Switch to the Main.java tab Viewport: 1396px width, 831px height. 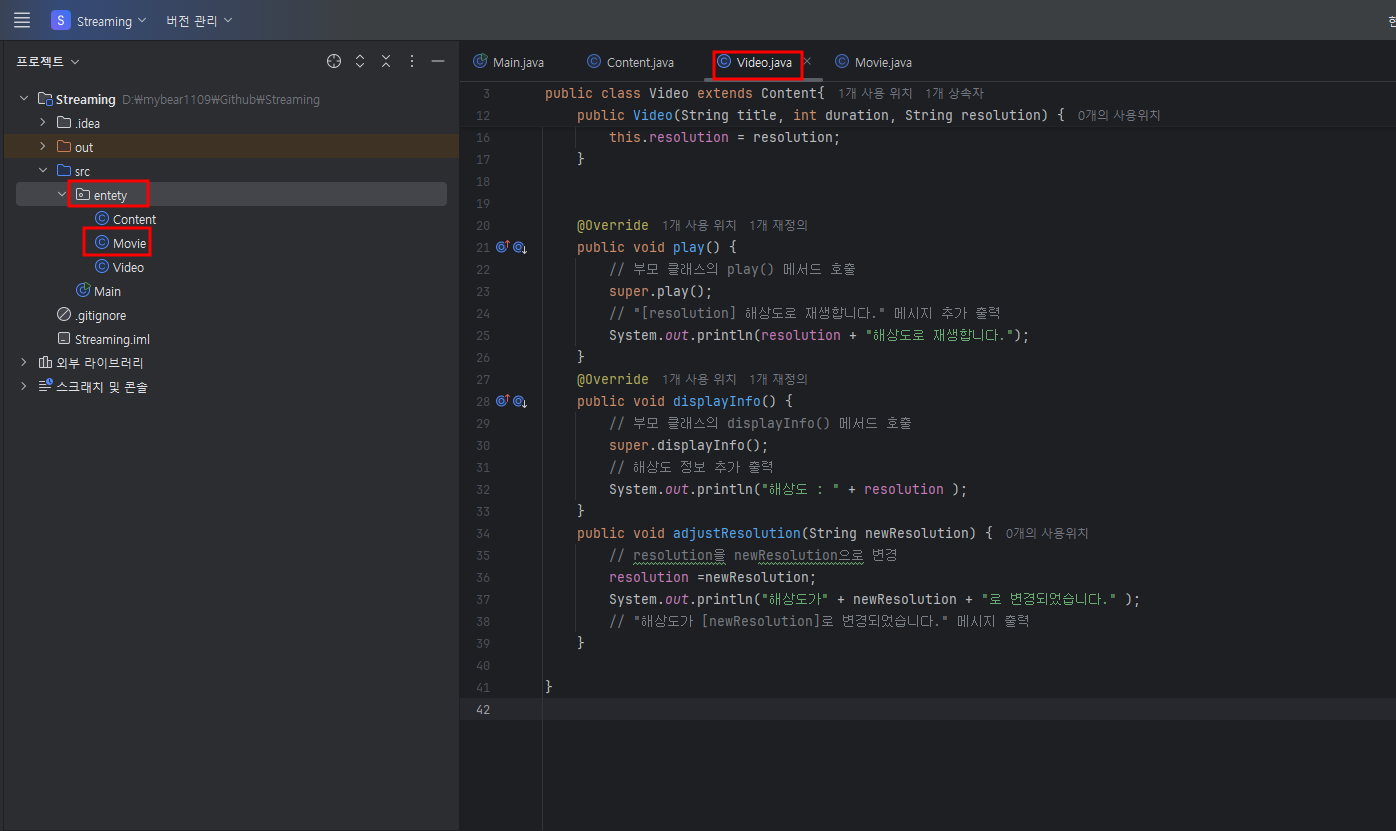pos(509,62)
